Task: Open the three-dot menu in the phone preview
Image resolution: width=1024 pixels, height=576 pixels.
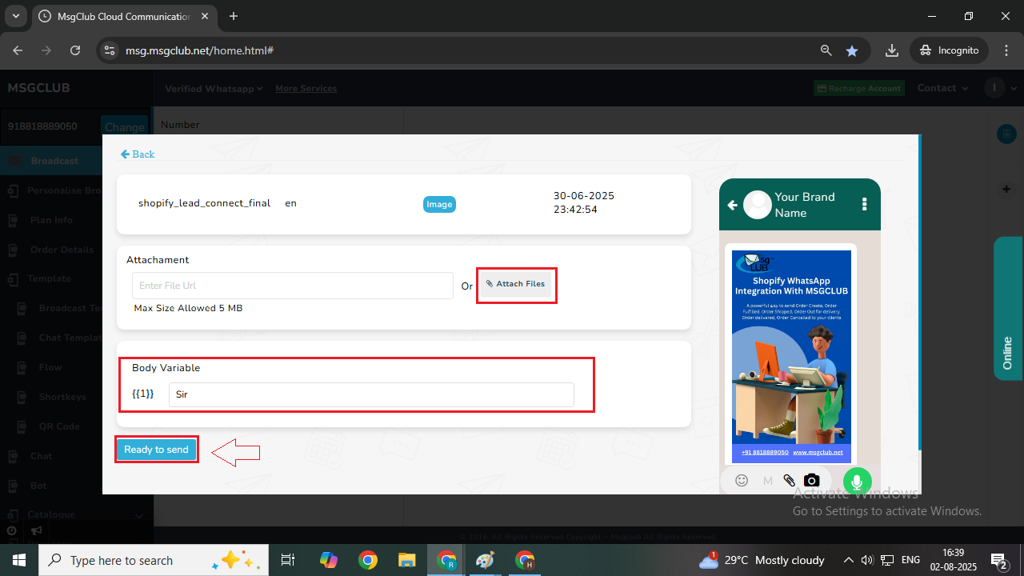Action: click(864, 204)
